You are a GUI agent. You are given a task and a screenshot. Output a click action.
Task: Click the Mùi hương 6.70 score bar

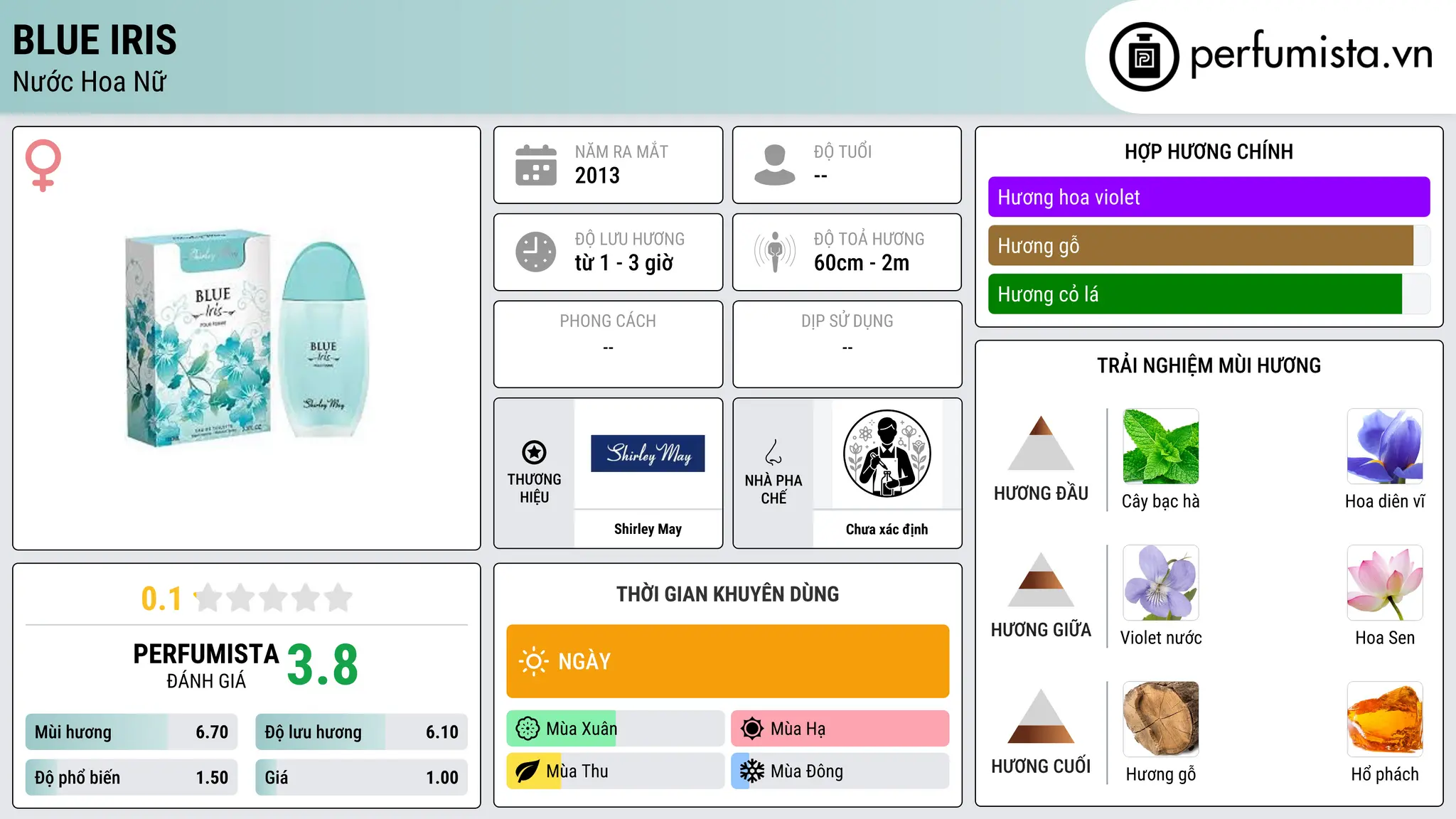tap(132, 732)
